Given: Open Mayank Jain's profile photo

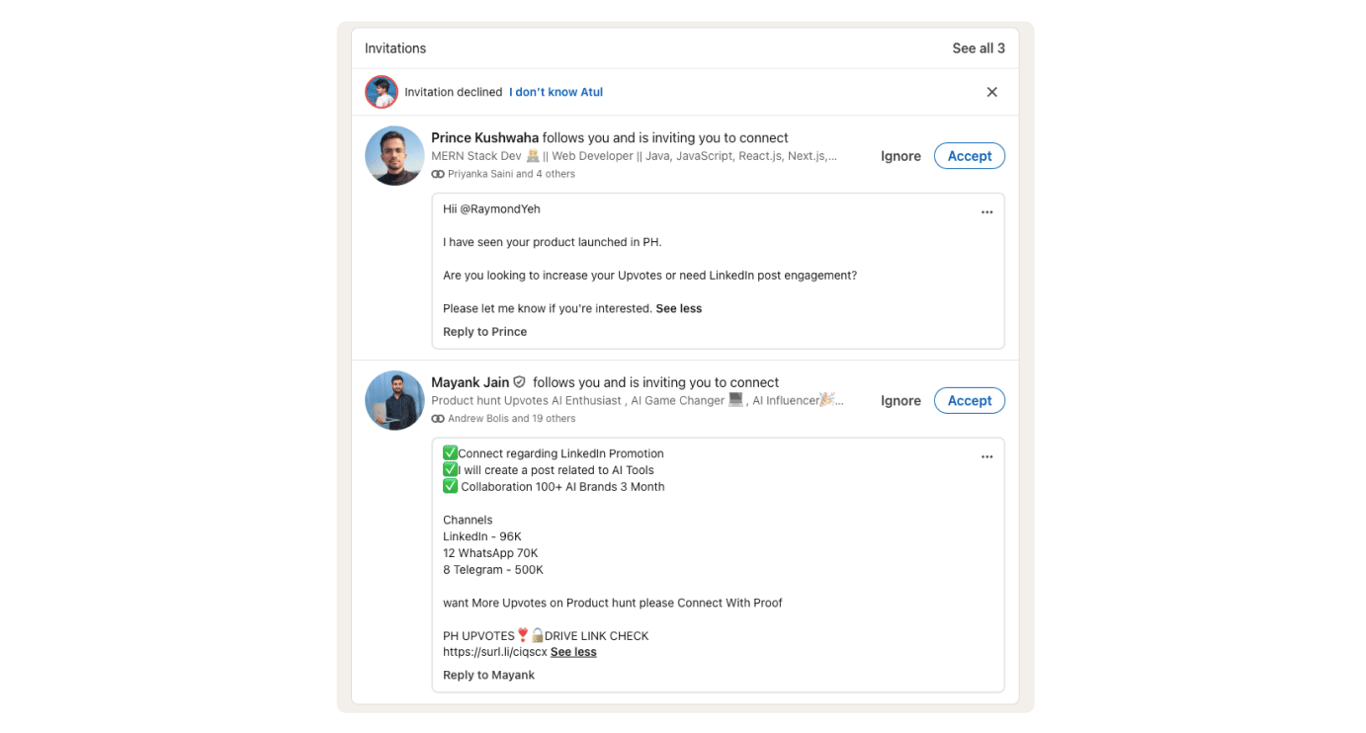Looking at the screenshot, I should click(395, 400).
